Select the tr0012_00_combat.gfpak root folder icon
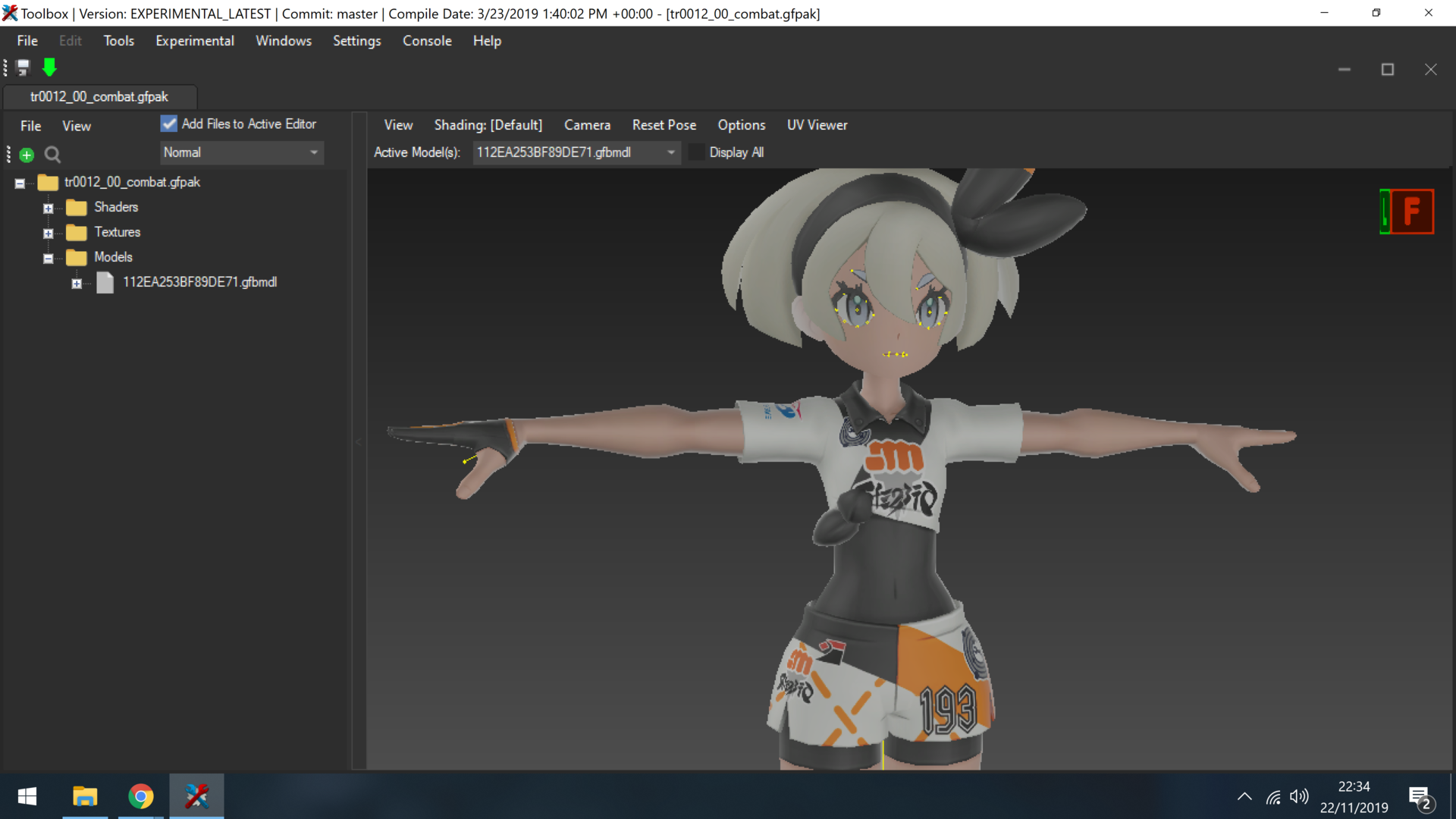1456x819 pixels. 48,182
